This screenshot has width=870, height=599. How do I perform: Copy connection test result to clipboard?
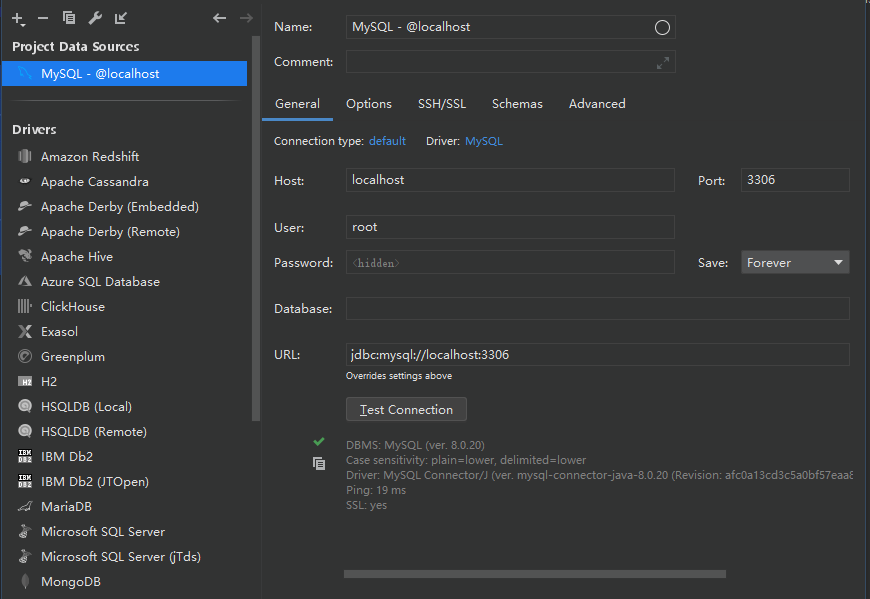tap(319, 464)
